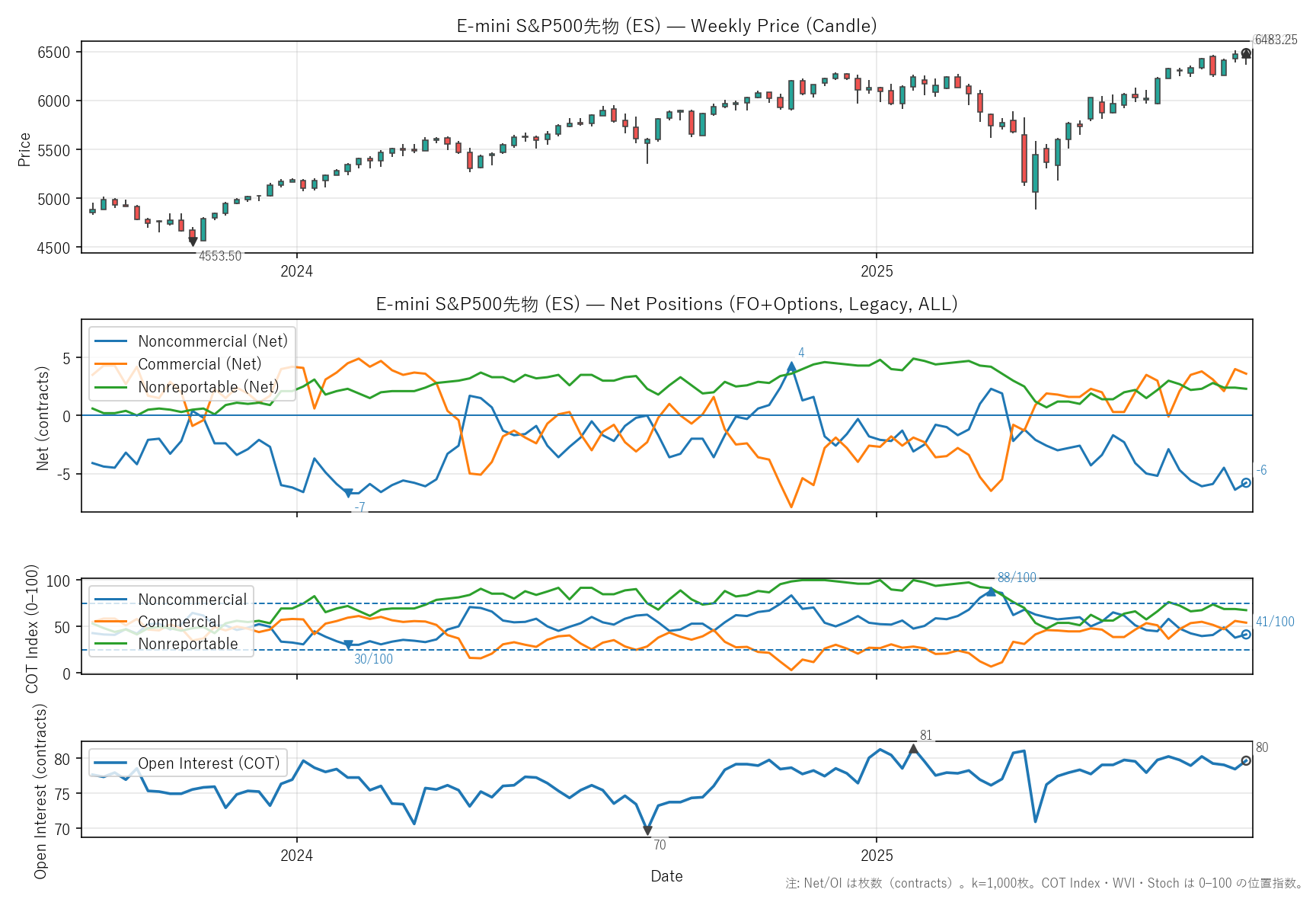
Task: Click the 30/100 COT Index low label
Action: 373,659
